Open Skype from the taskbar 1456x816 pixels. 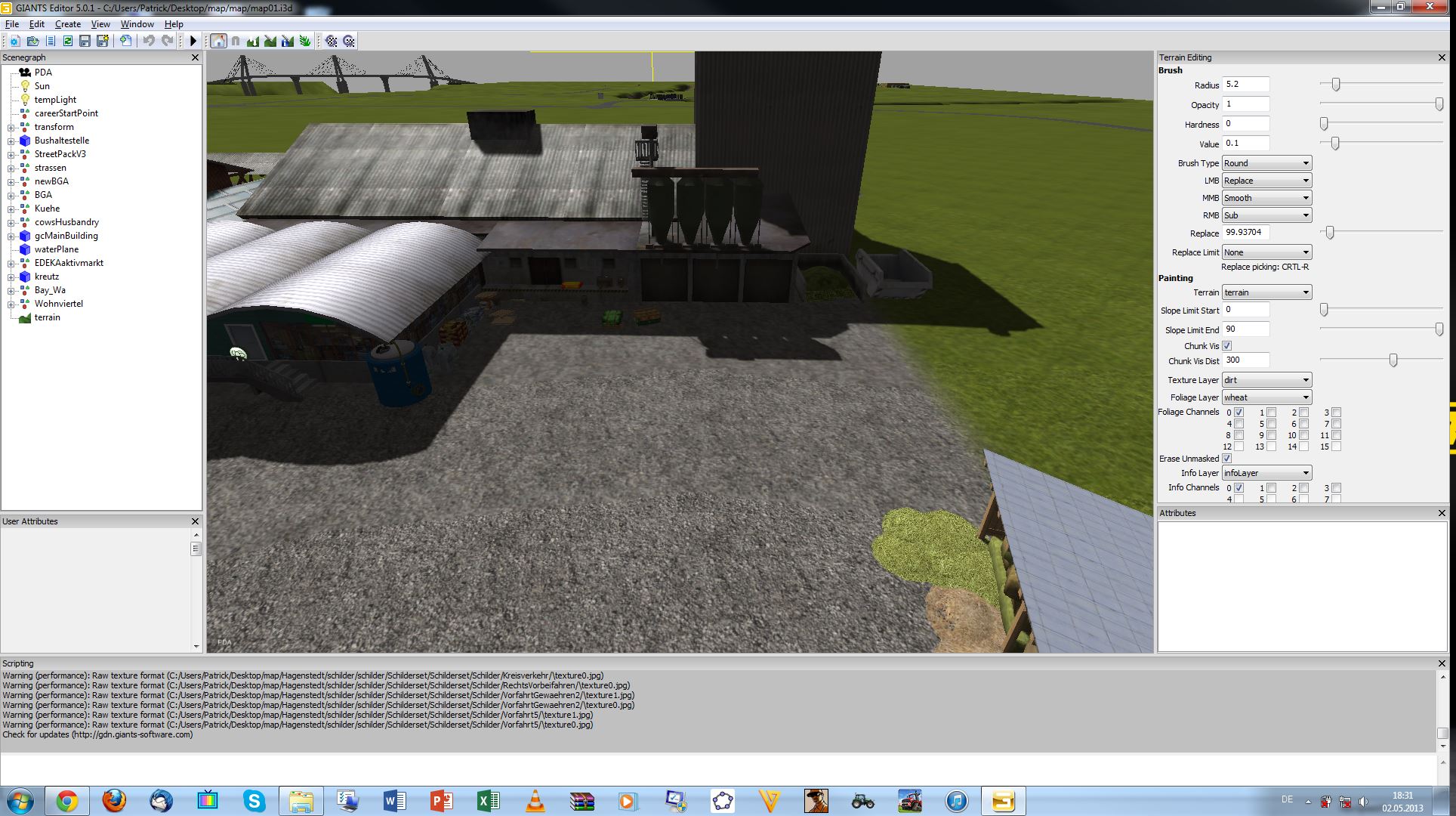(x=254, y=801)
